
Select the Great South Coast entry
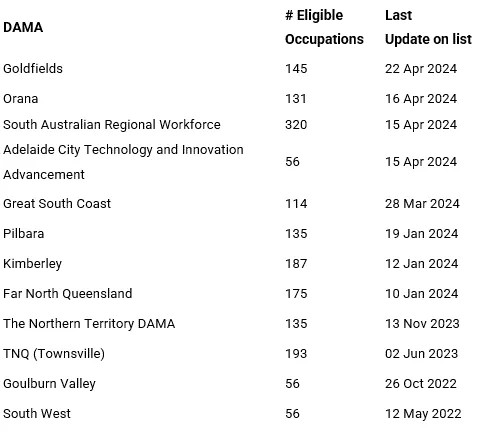(x=57, y=204)
